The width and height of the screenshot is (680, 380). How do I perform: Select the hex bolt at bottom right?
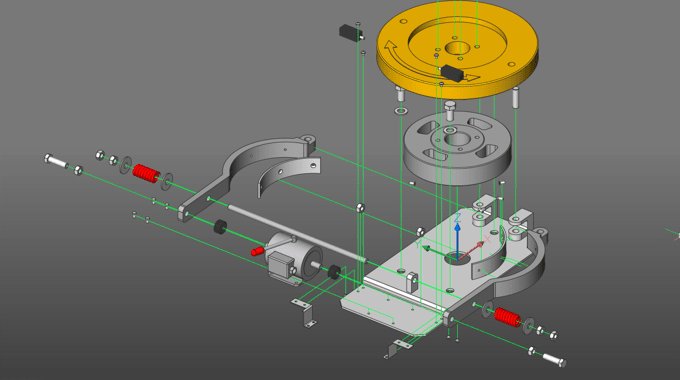(554, 359)
